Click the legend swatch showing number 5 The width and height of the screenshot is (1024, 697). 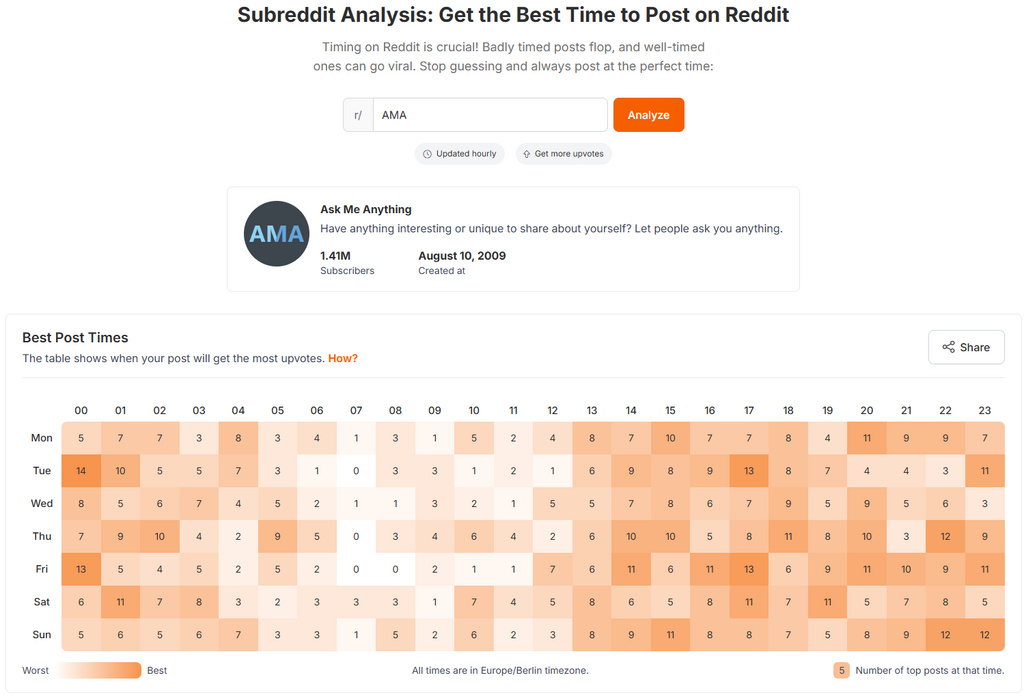coord(842,670)
